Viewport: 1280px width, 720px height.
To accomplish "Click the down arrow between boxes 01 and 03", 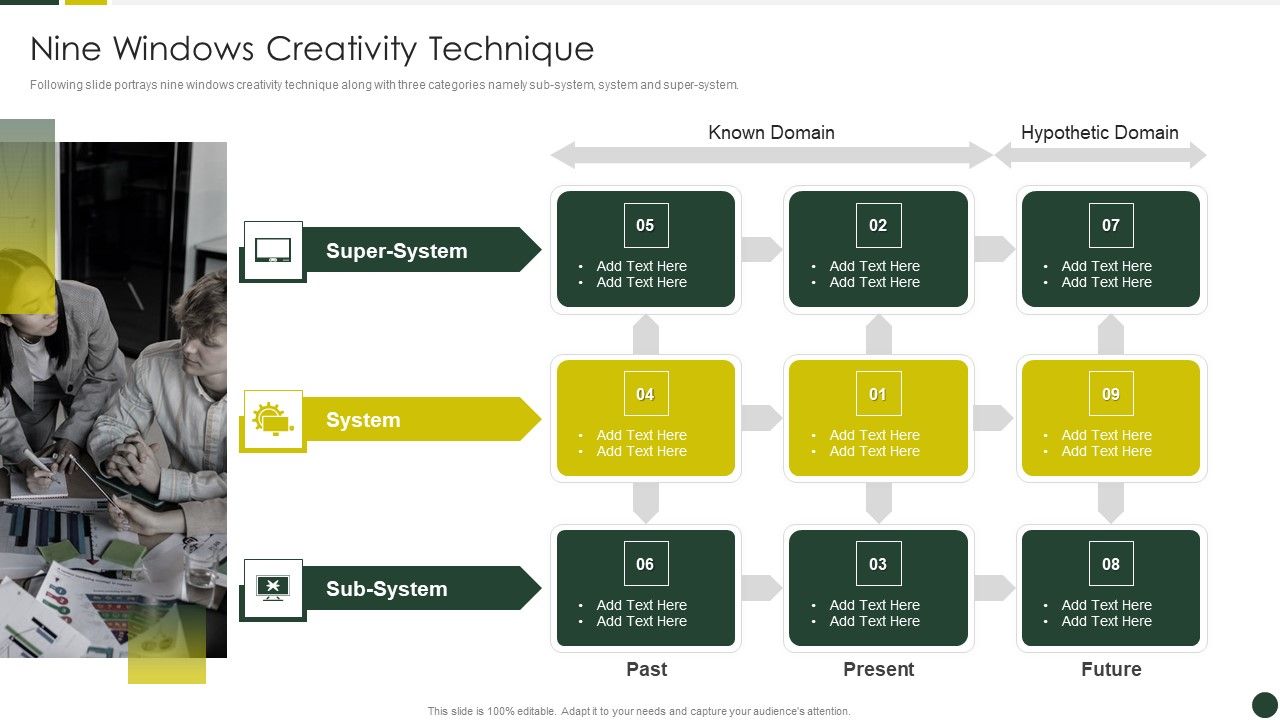I will coord(879,503).
